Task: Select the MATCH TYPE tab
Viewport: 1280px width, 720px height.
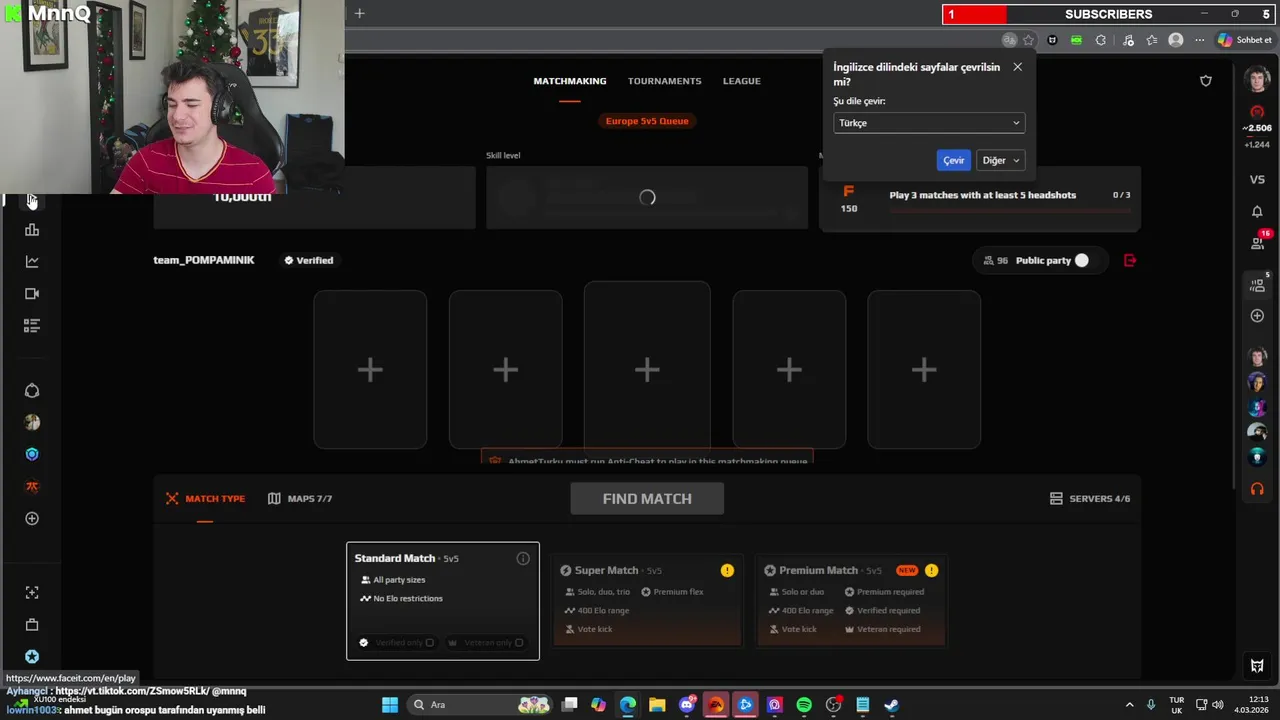Action: [205, 498]
